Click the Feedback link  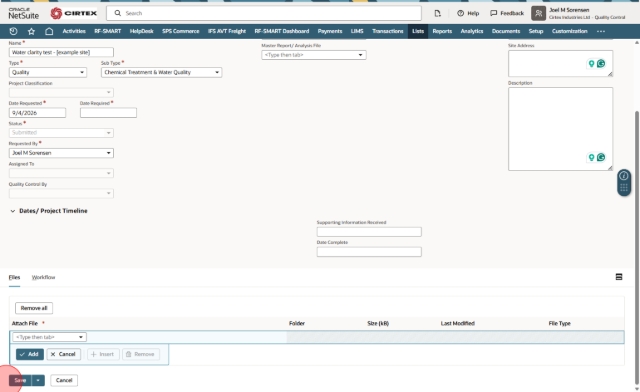coord(507,13)
